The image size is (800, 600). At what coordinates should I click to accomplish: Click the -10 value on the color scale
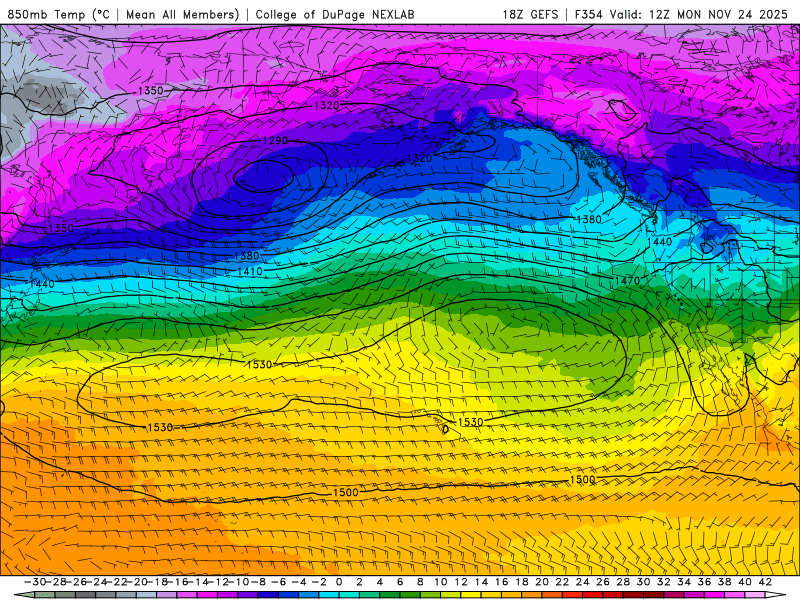238,582
